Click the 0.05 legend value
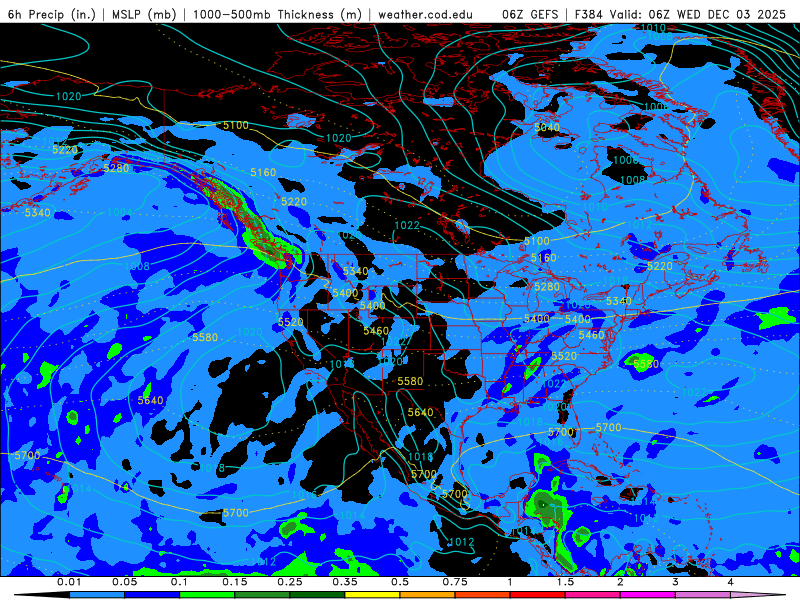Image resolution: width=800 pixels, height=600 pixels. point(124,582)
